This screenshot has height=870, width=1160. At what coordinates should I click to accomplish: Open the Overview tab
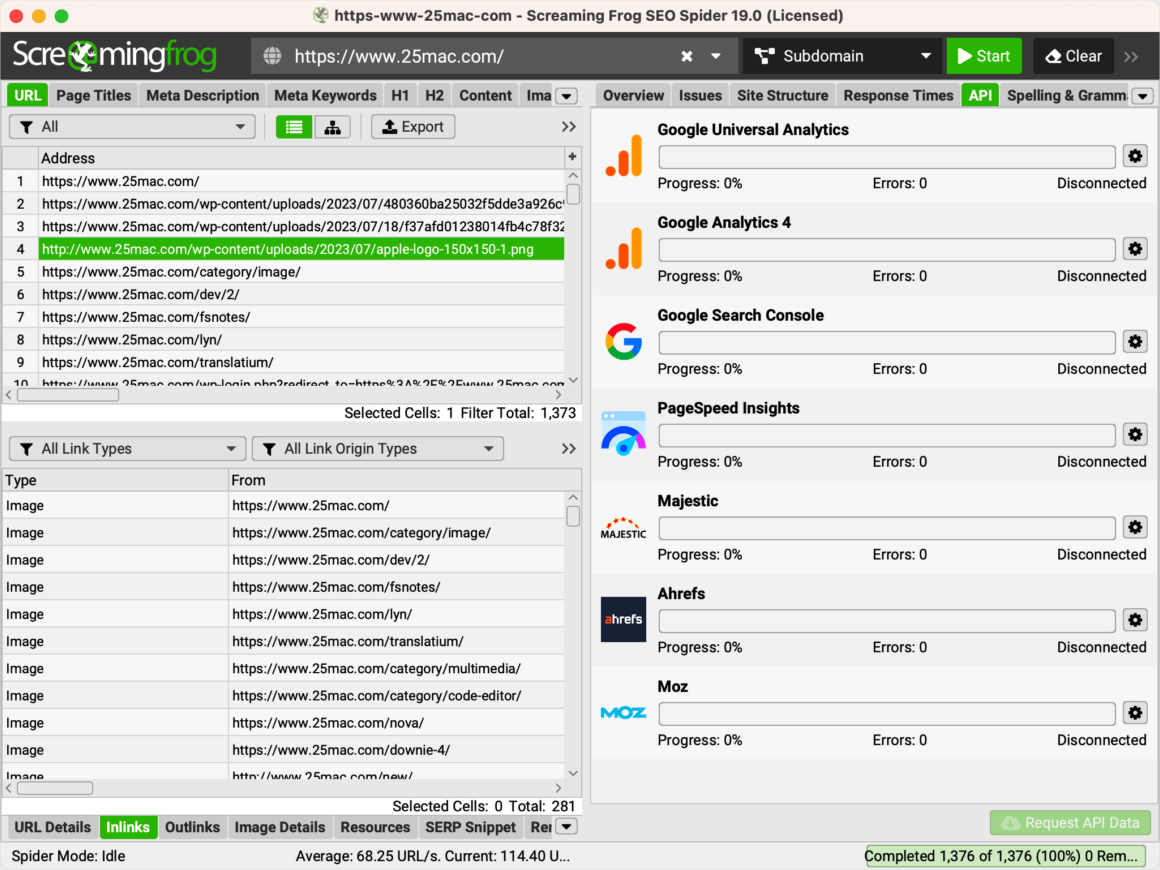click(x=633, y=95)
